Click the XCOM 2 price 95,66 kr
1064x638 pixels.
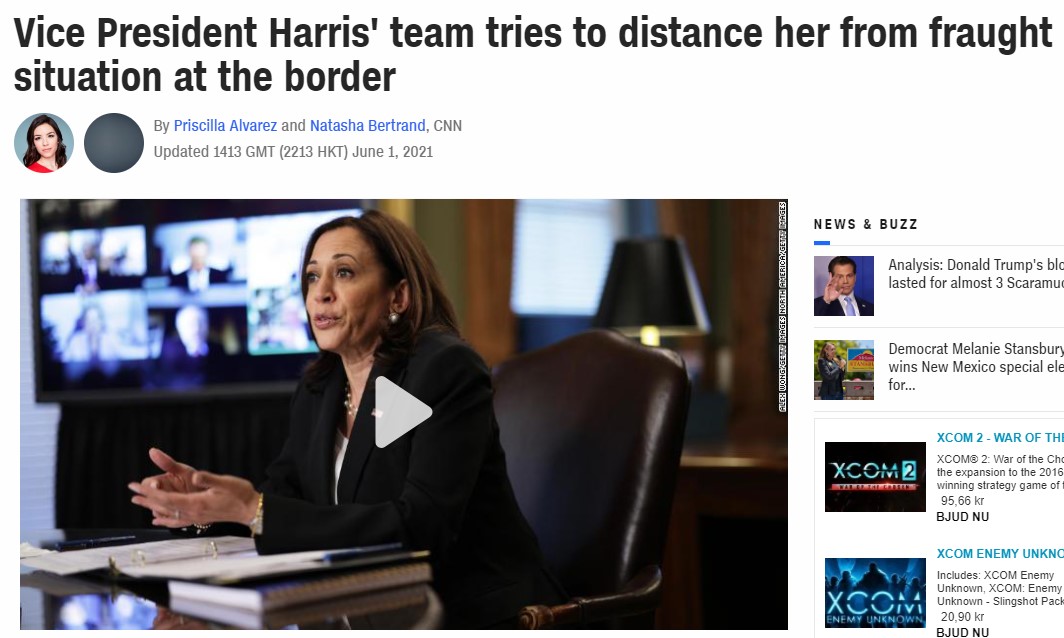(x=962, y=501)
